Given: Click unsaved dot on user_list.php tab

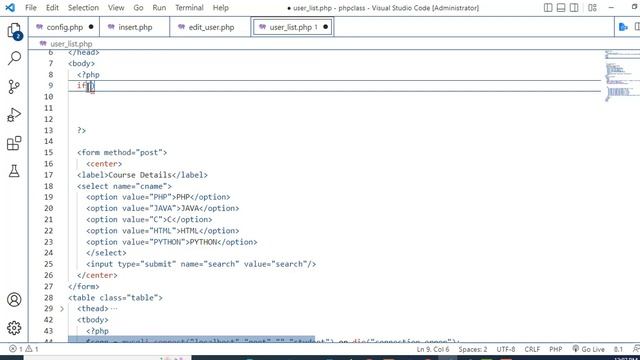Looking at the screenshot, I should tap(325, 27).
